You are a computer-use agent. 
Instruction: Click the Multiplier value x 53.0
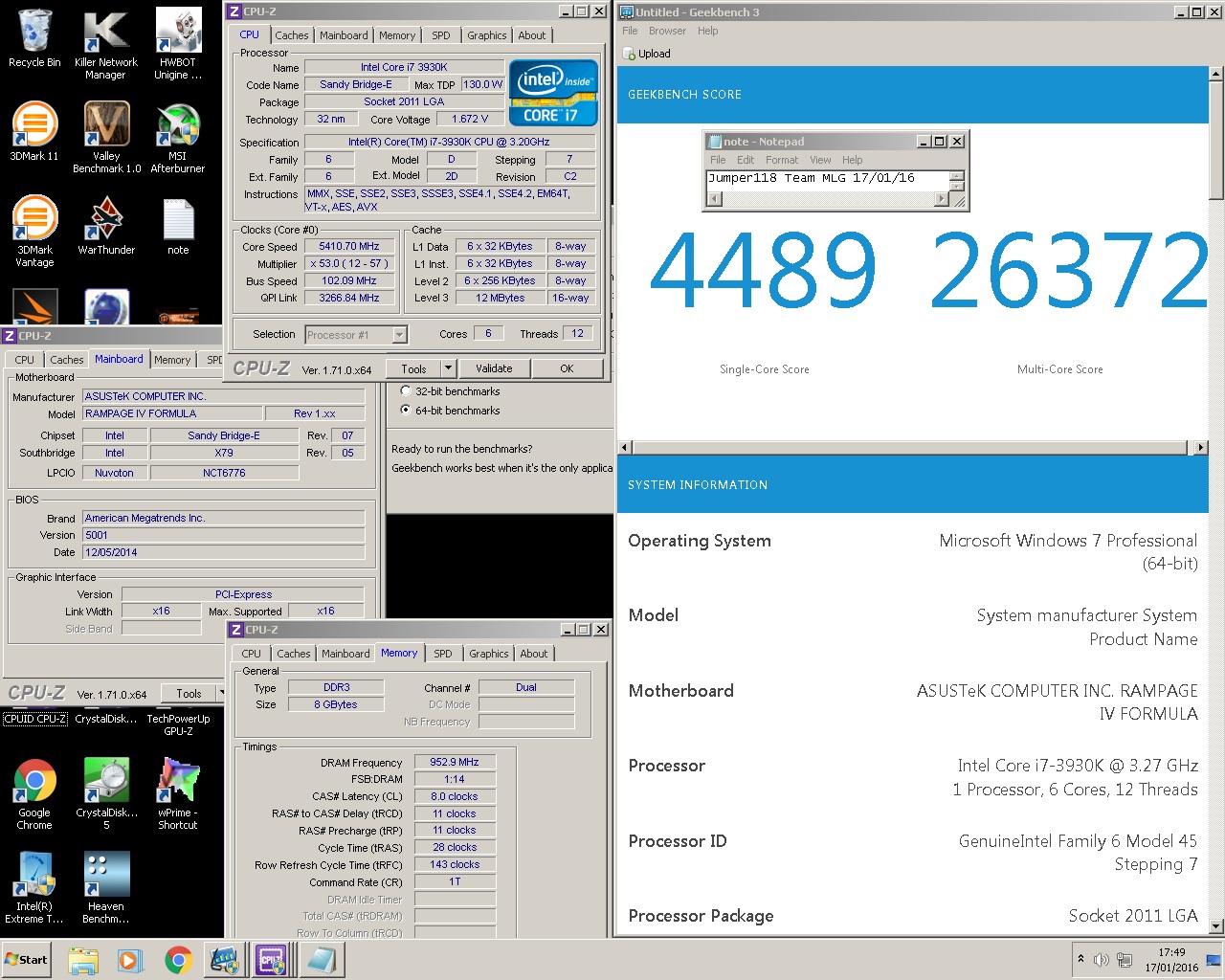pyautogui.click(x=350, y=263)
